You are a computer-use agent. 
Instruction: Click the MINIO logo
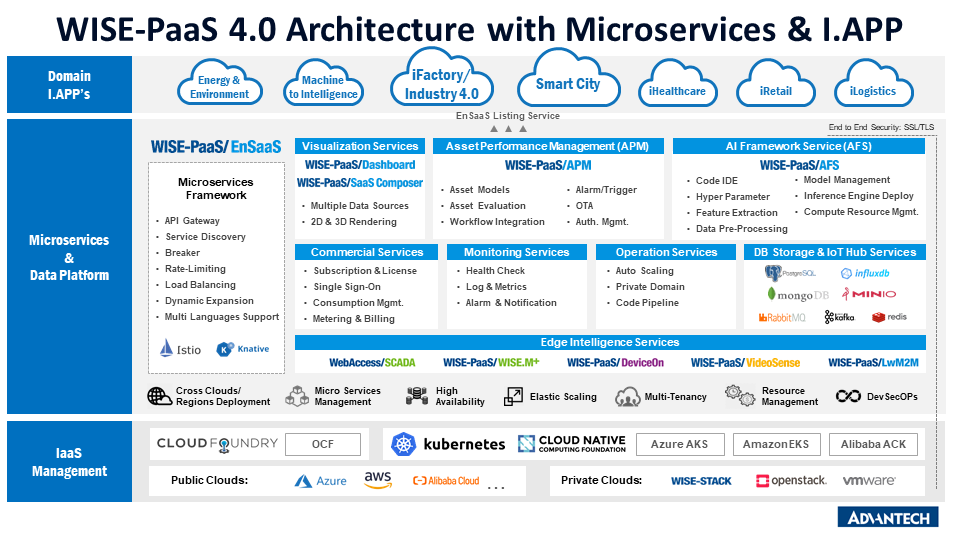pyautogui.click(x=869, y=294)
